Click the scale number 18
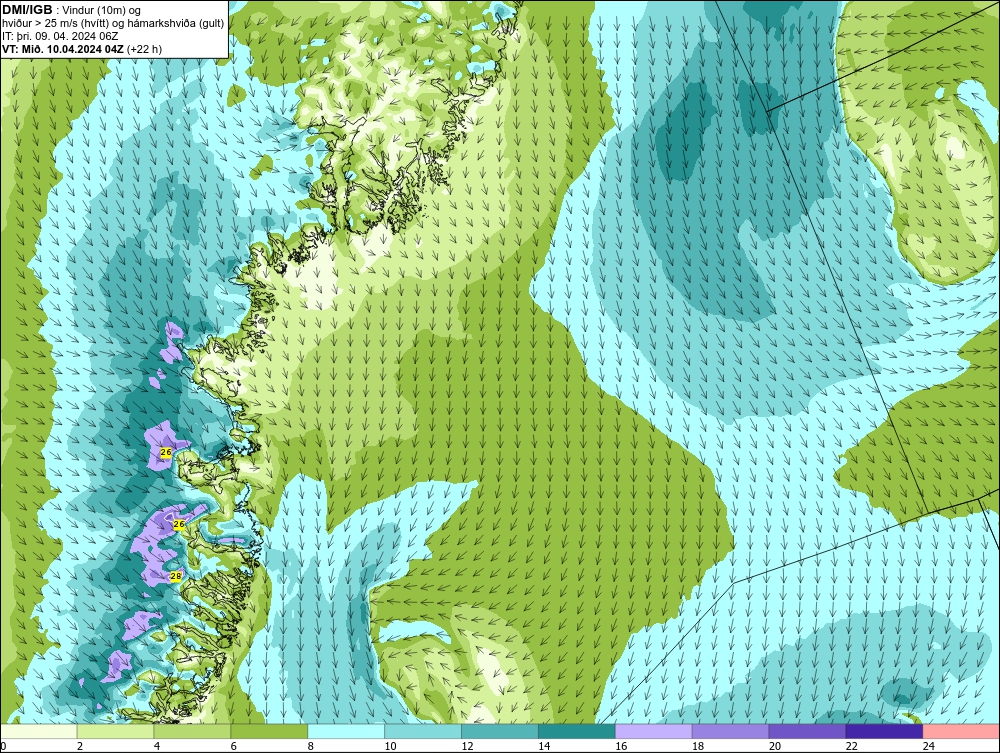The image size is (1000, 753). (x=698, y=746)
